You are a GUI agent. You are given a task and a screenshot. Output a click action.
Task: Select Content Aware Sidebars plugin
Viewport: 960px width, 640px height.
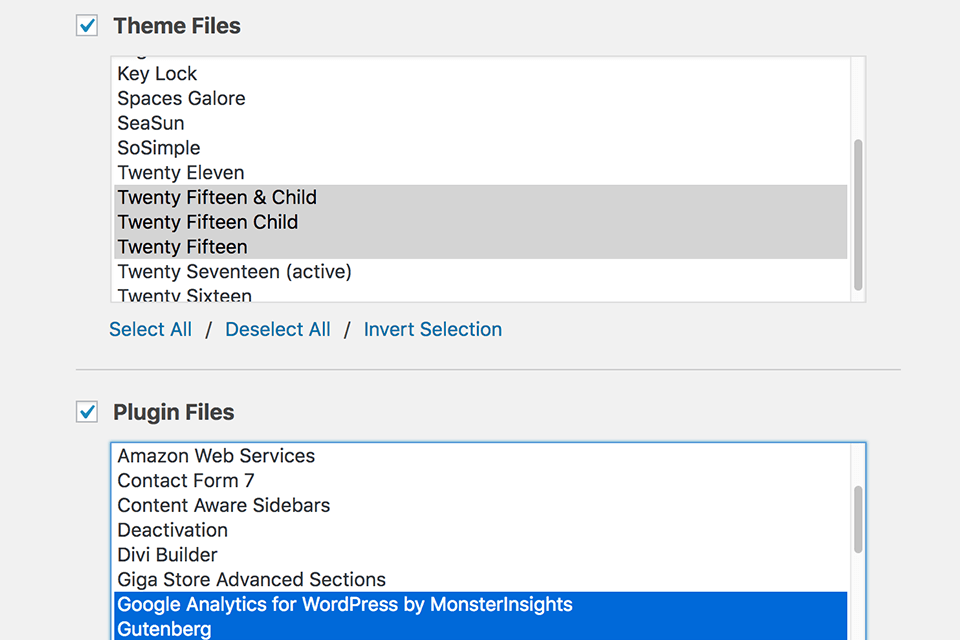tap(223, 505)
